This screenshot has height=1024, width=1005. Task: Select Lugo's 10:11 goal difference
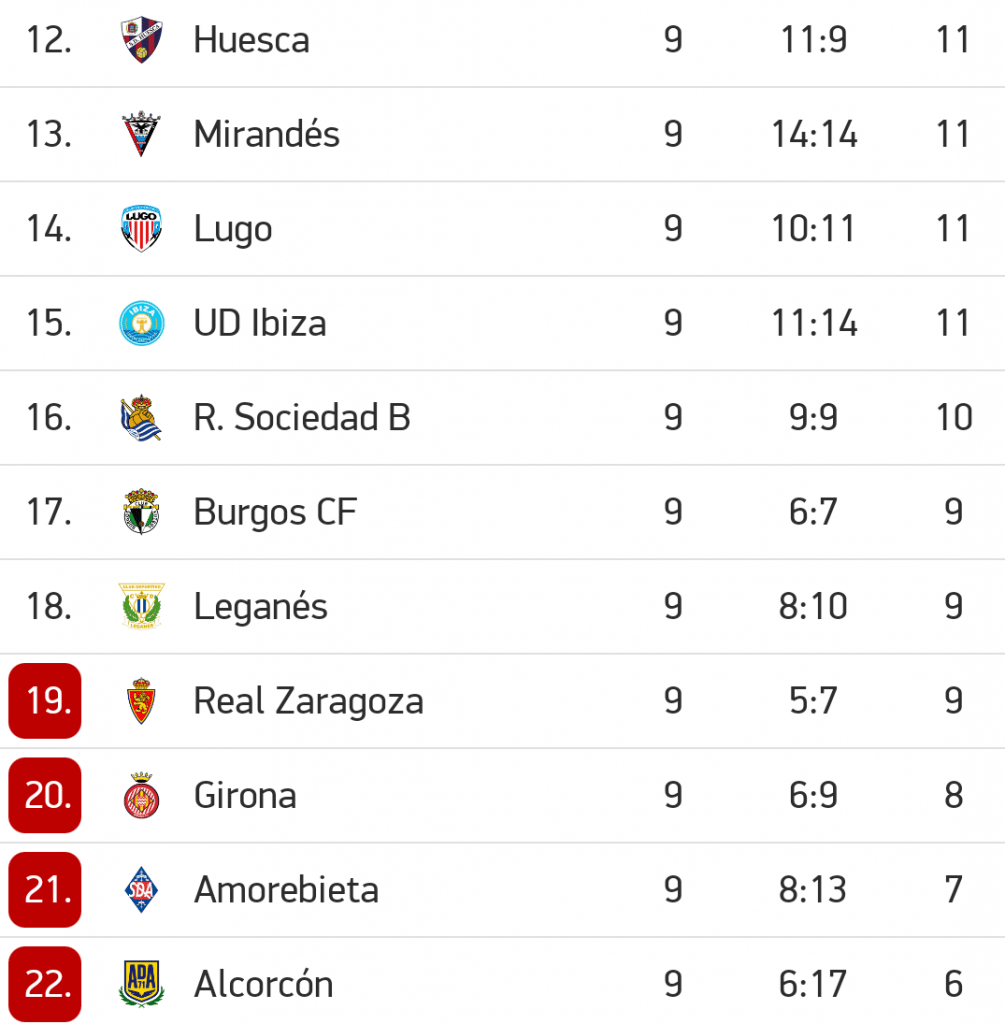click(x=813, y=229)
